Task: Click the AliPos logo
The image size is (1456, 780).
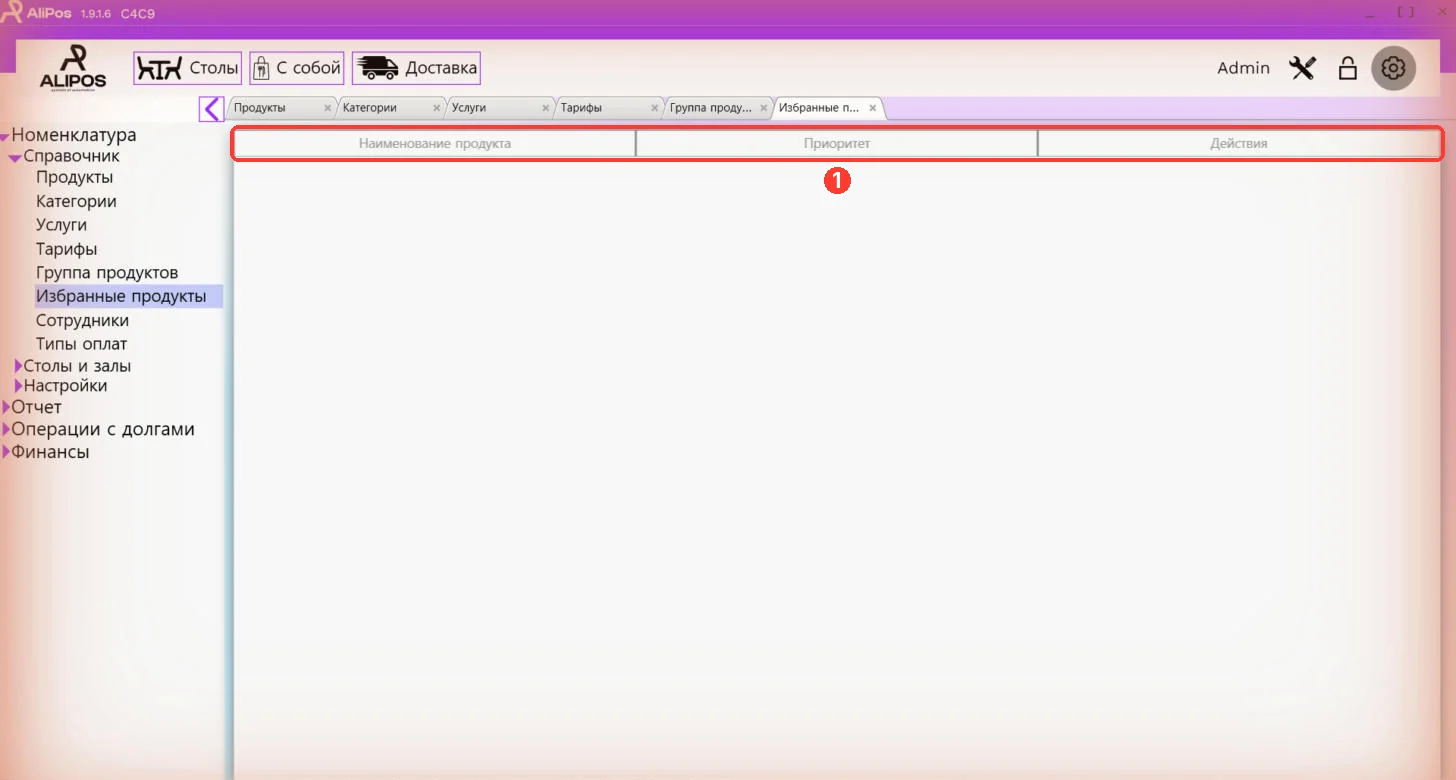Action: click(73, 67)
